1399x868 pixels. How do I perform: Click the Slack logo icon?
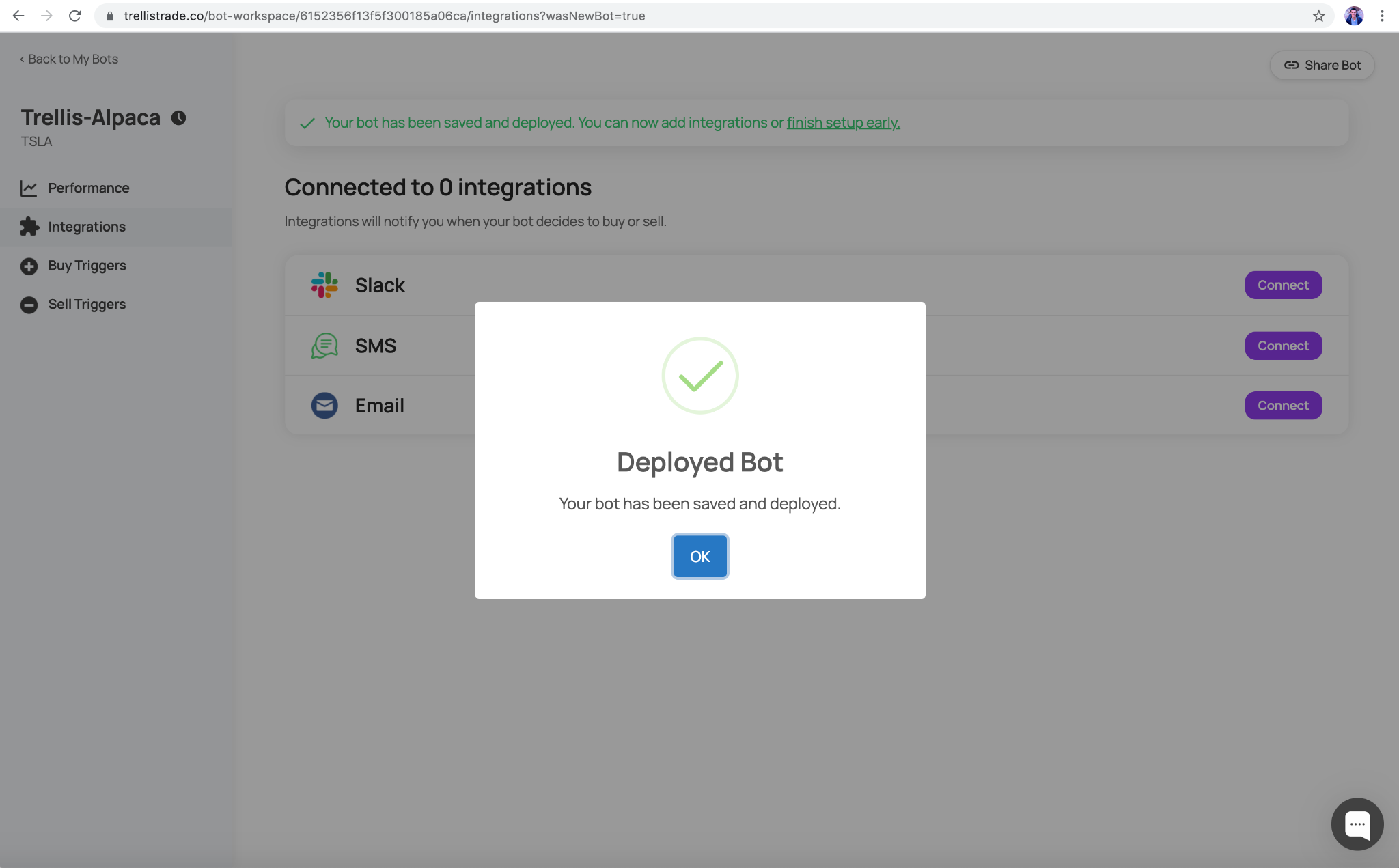(324, 285)
